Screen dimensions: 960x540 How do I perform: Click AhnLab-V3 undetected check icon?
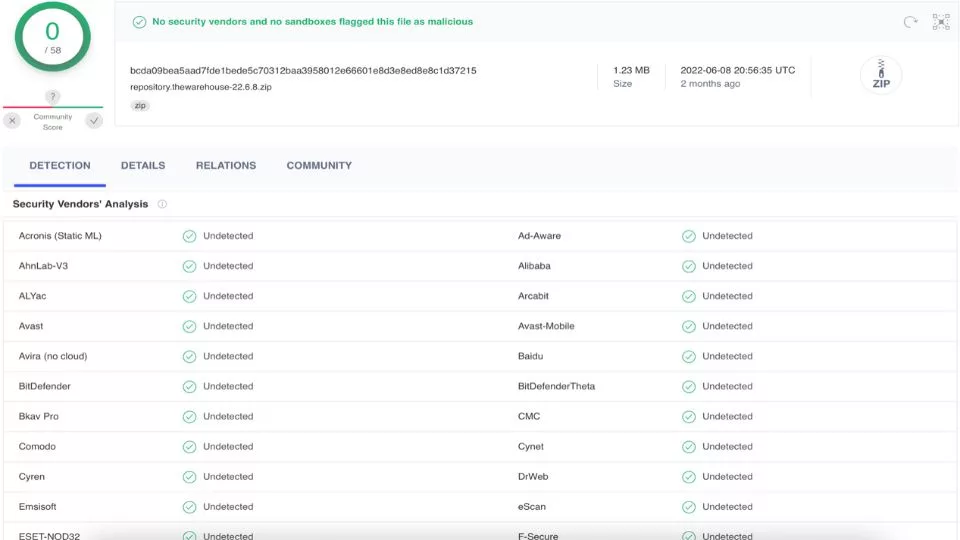click(189, 266)
